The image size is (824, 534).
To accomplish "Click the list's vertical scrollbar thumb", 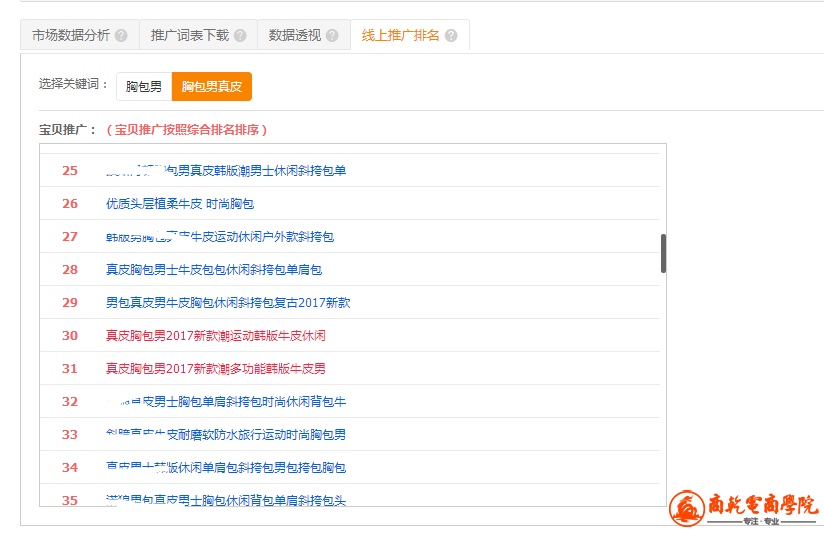I will [x=663, y=253].
